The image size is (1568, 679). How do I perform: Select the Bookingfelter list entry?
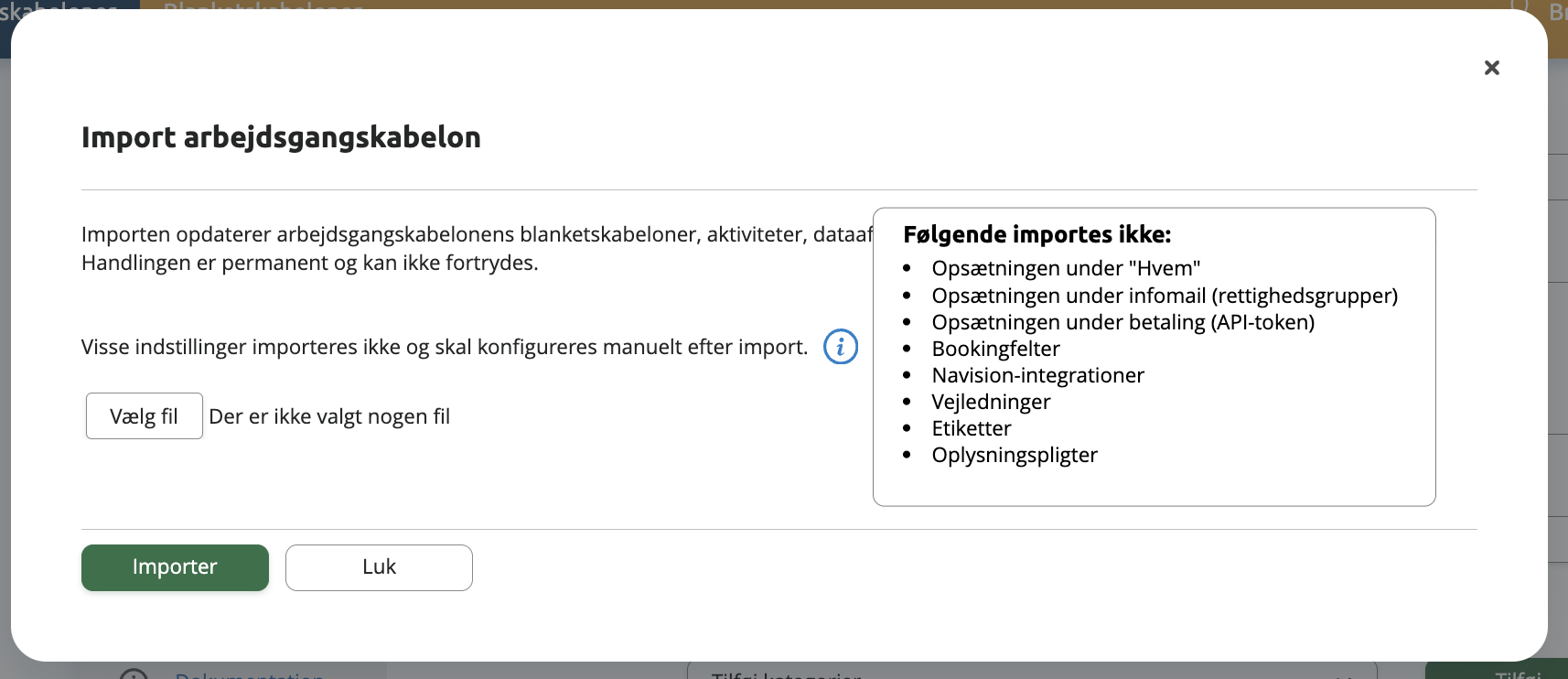[995, 349]
